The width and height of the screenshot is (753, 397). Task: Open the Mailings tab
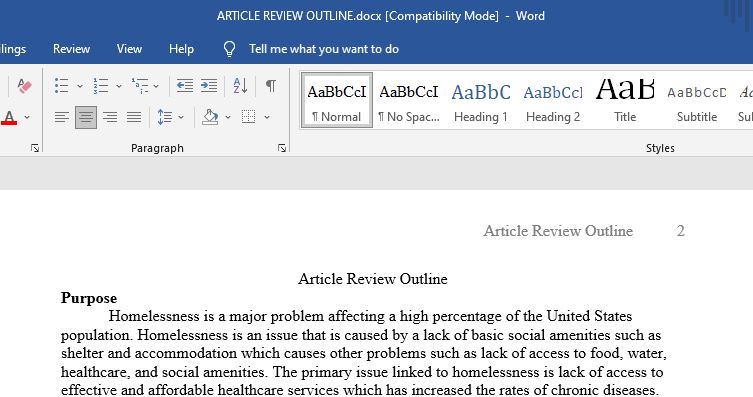pyautogui.click(x=13, y=49)
